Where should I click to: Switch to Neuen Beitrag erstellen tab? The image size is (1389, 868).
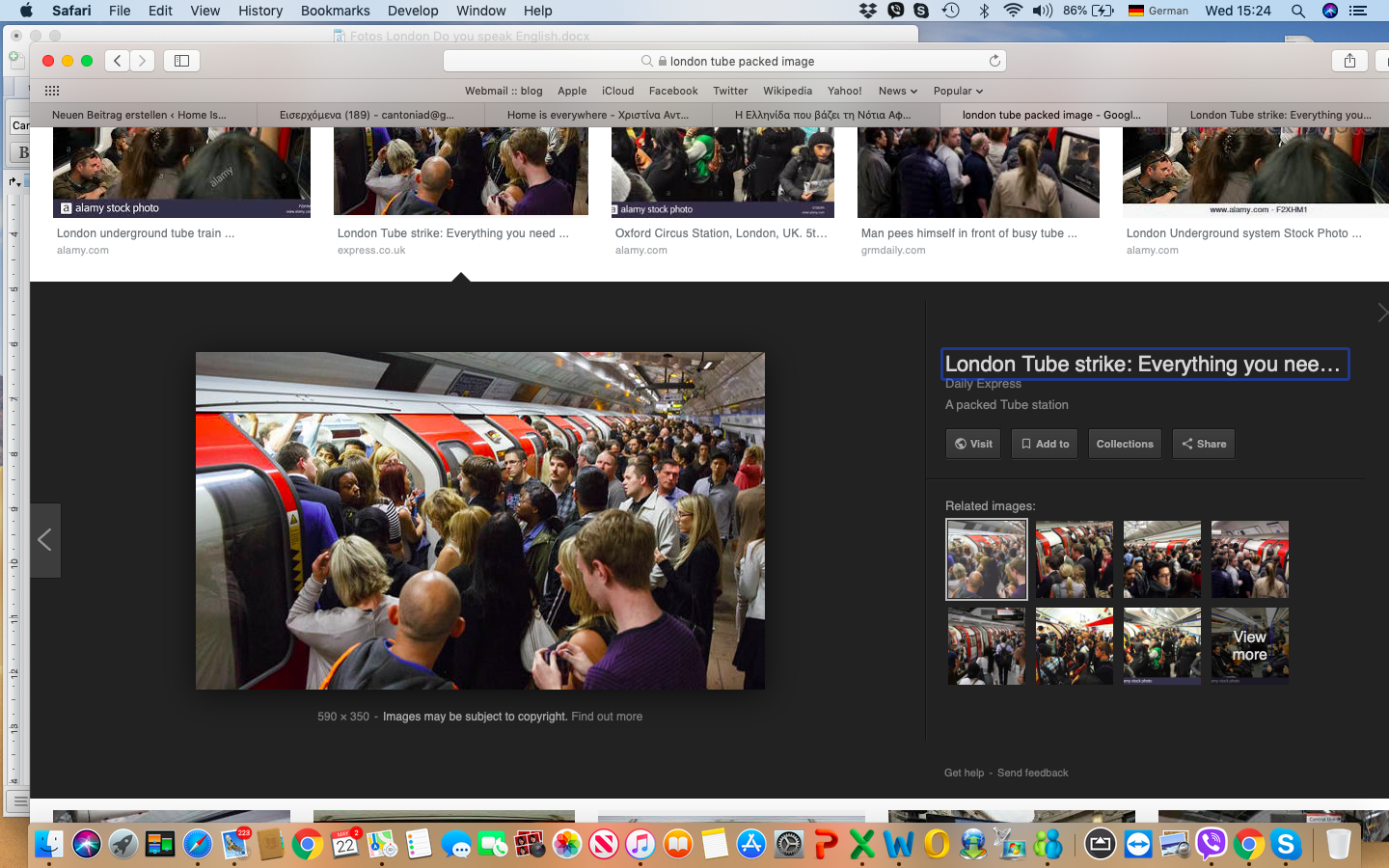point(143,115)
